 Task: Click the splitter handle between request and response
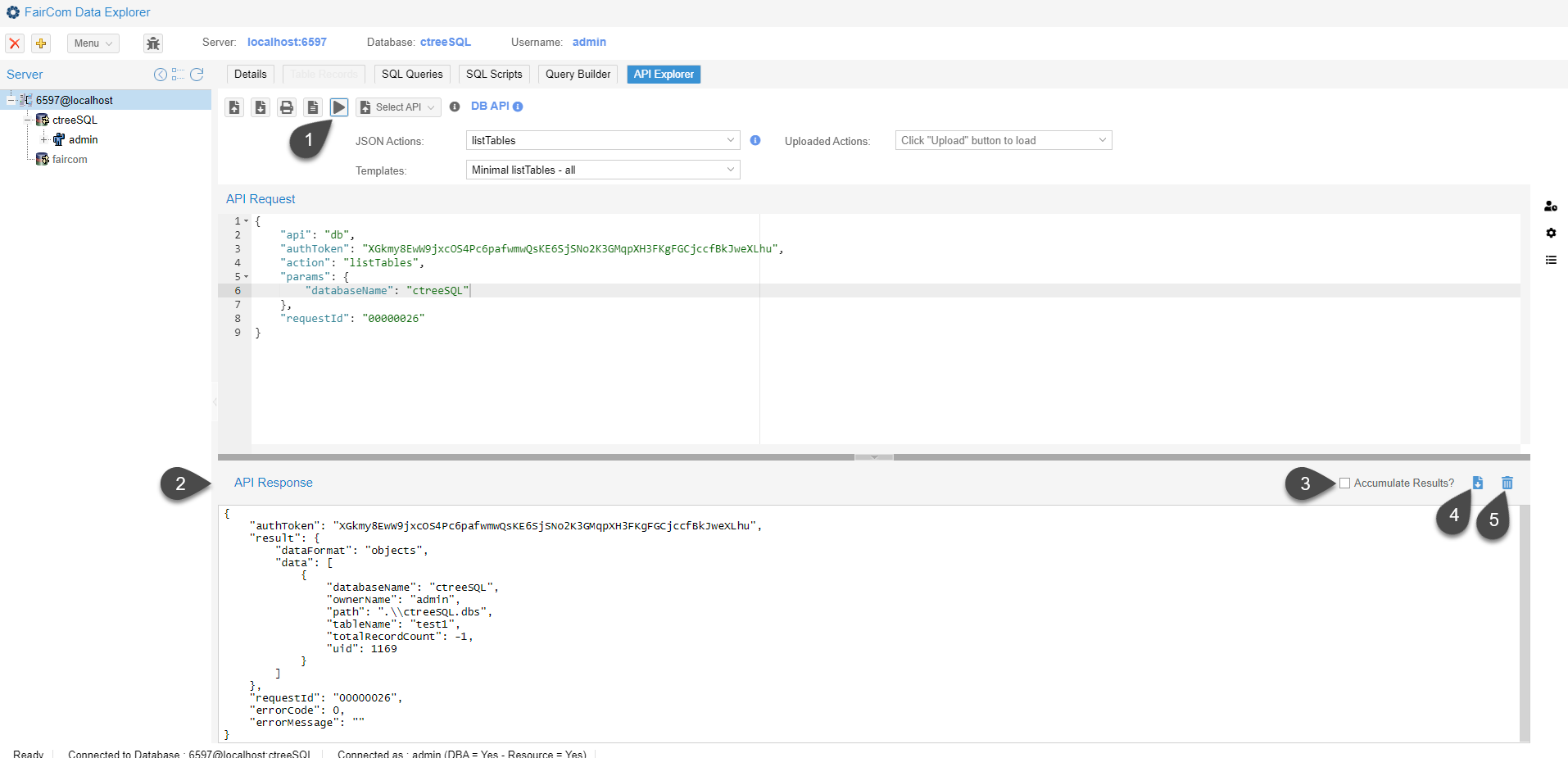(x=874, y=457)
